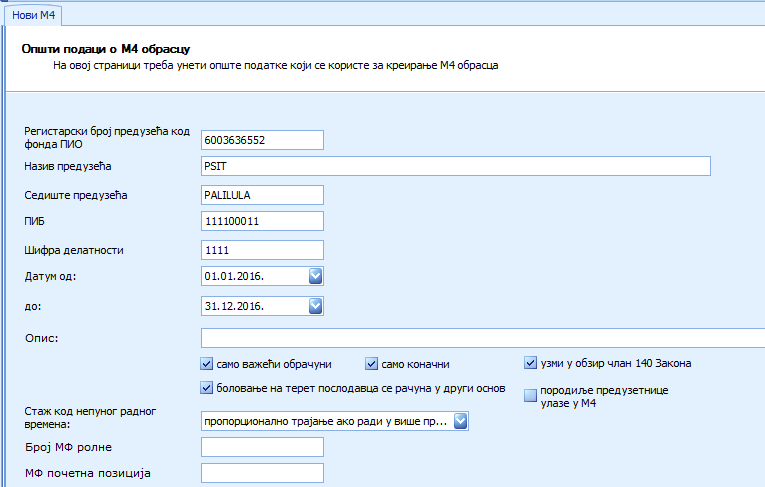765x487 pixels.
Task: Disable узми у обзир члан 140 Закона
Action: point(531,364)
